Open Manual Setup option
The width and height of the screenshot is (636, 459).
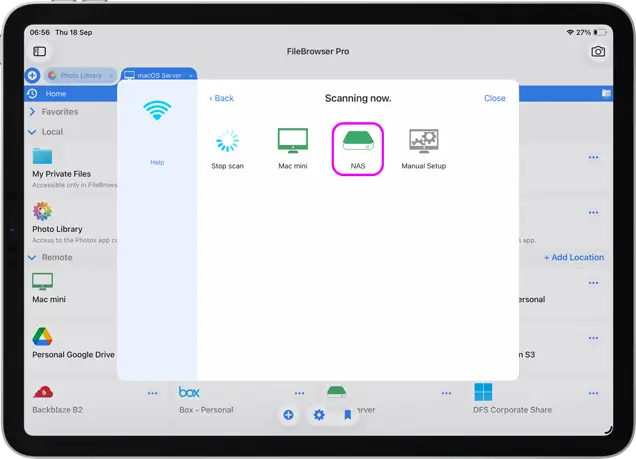[x=423, y=145]
